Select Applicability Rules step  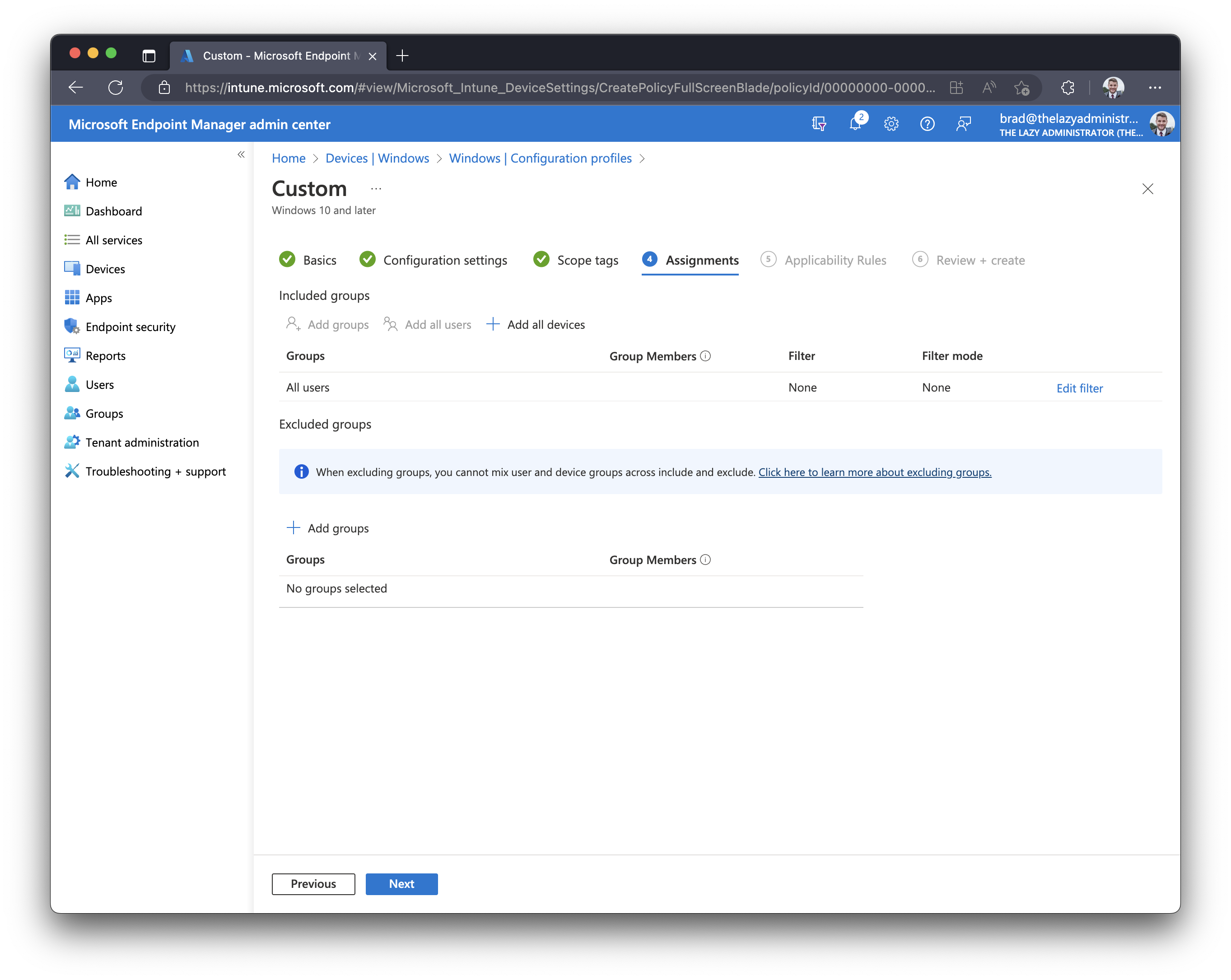[823, 260]
